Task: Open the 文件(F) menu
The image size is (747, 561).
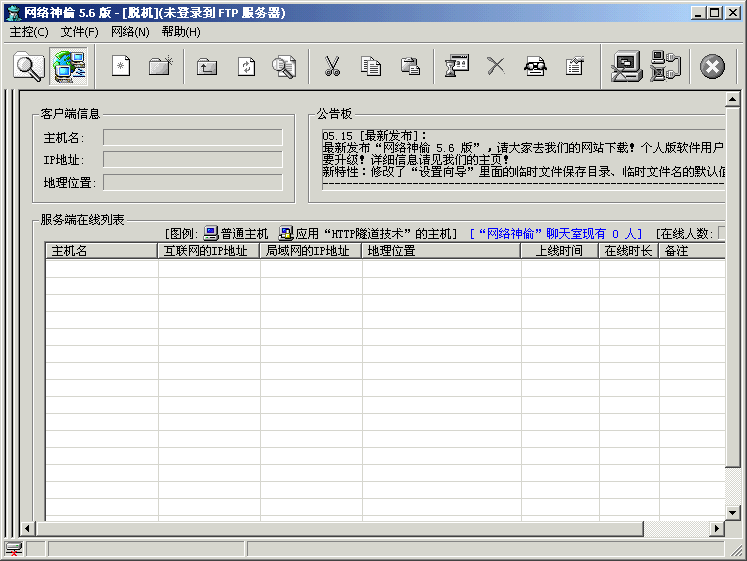Action: click(80, 32)
